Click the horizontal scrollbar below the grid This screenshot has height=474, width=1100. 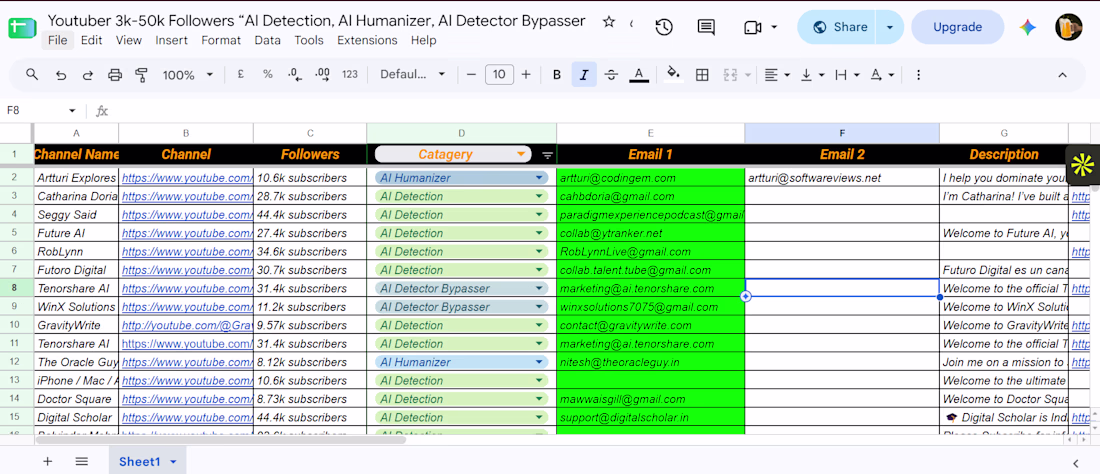click(221, 440)
